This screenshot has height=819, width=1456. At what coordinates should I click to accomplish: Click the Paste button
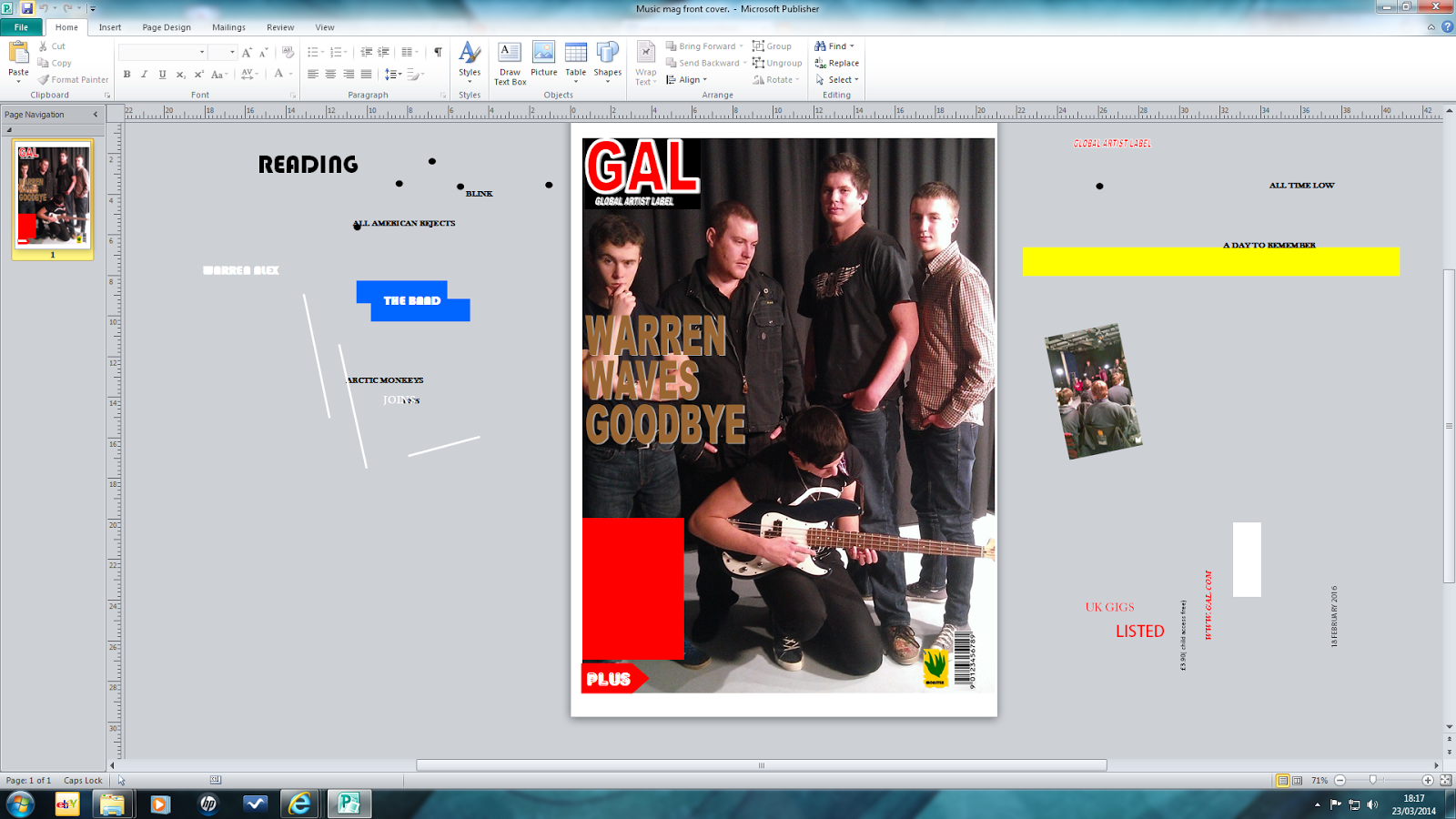coord(17,64)
